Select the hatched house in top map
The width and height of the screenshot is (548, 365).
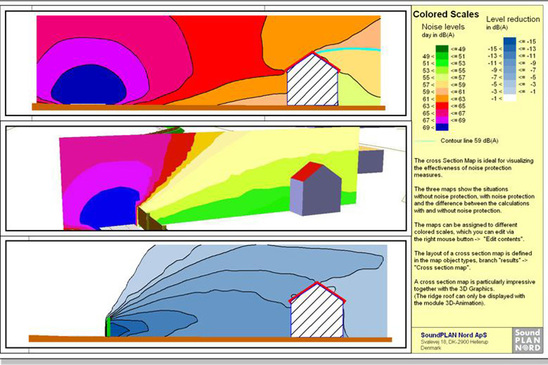(312, 80)
